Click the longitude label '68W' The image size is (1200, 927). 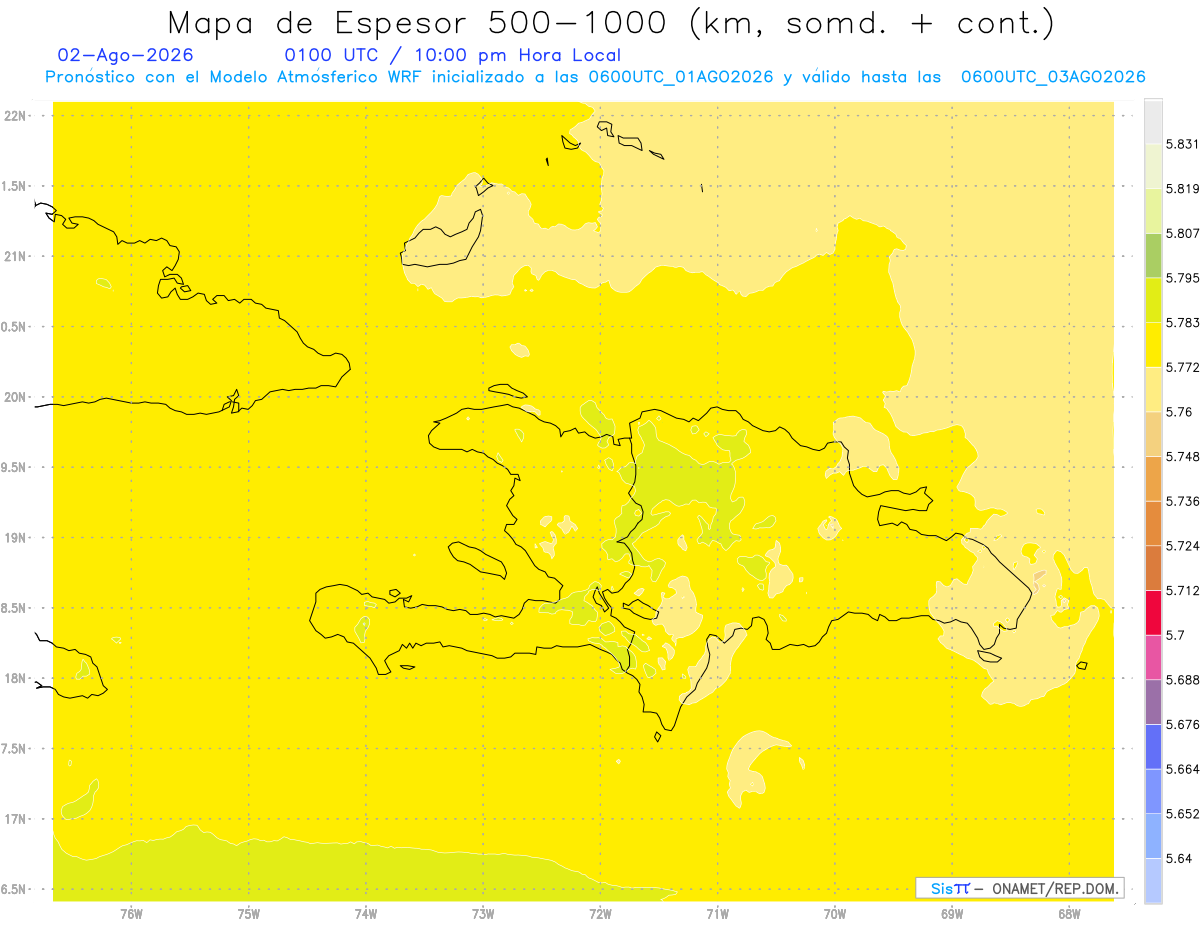[1069, 914]
